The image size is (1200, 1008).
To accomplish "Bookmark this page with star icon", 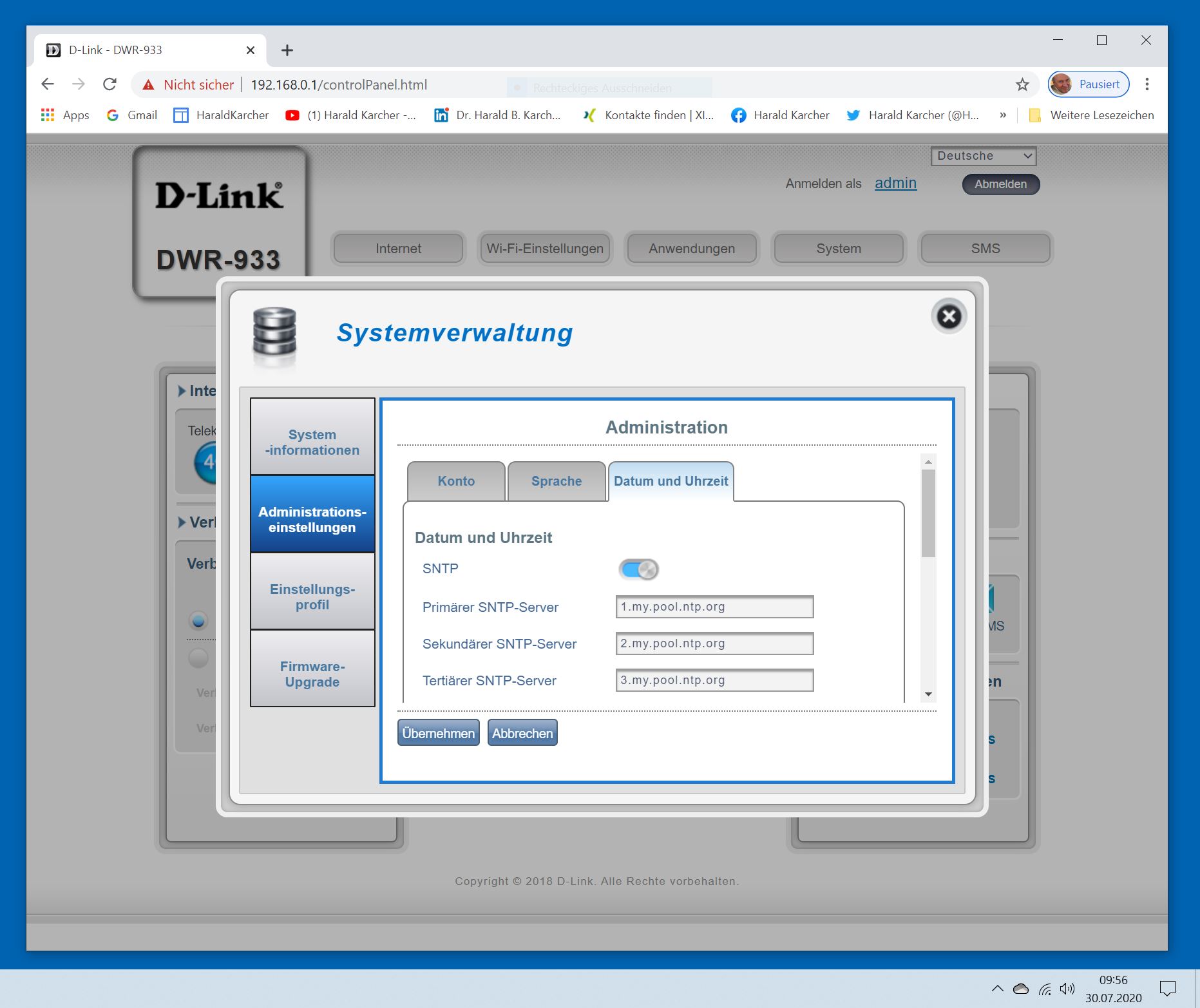I will 1022,84.
